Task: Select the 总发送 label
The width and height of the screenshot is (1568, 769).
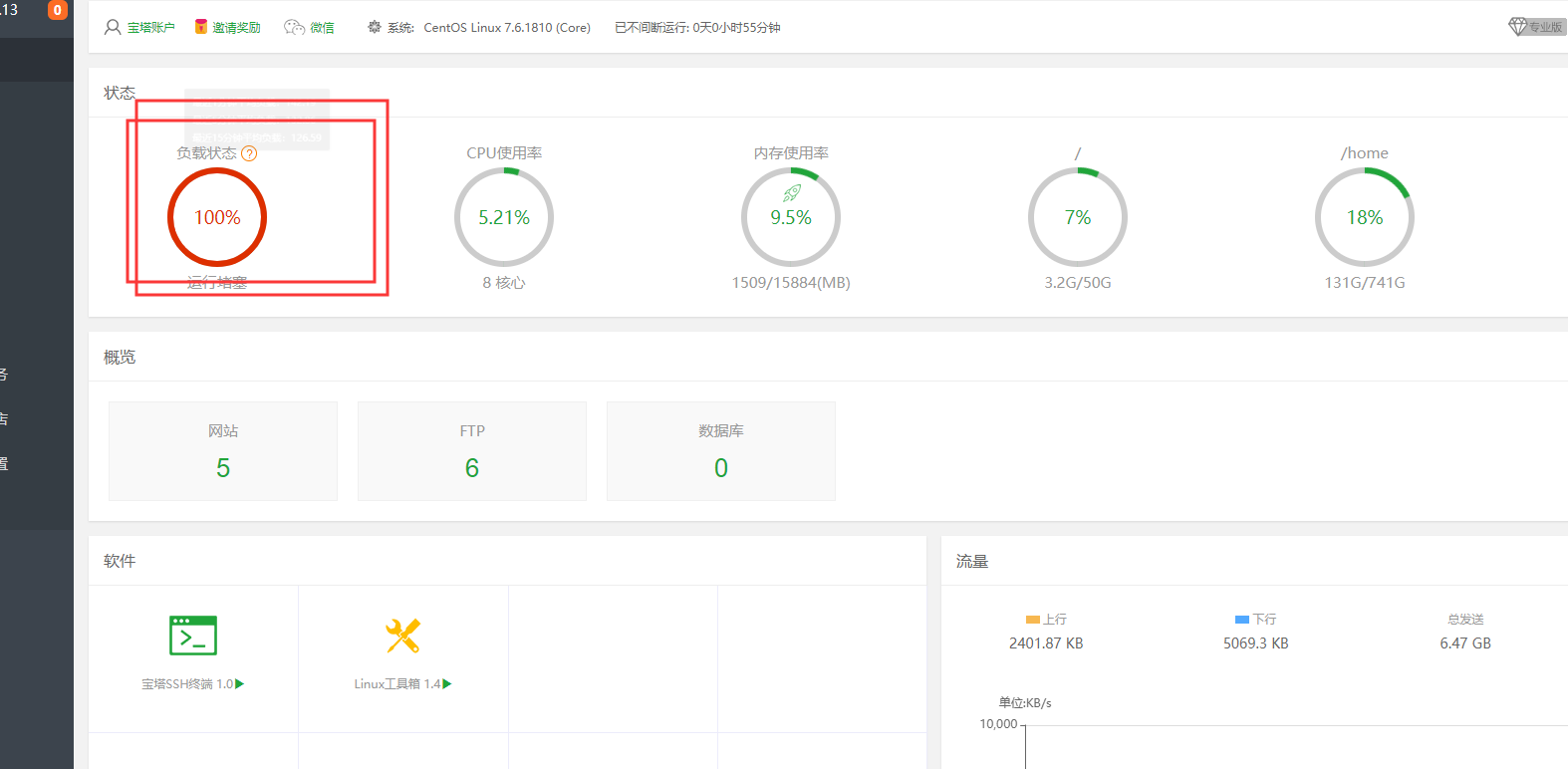Action: click(1465, 620)
